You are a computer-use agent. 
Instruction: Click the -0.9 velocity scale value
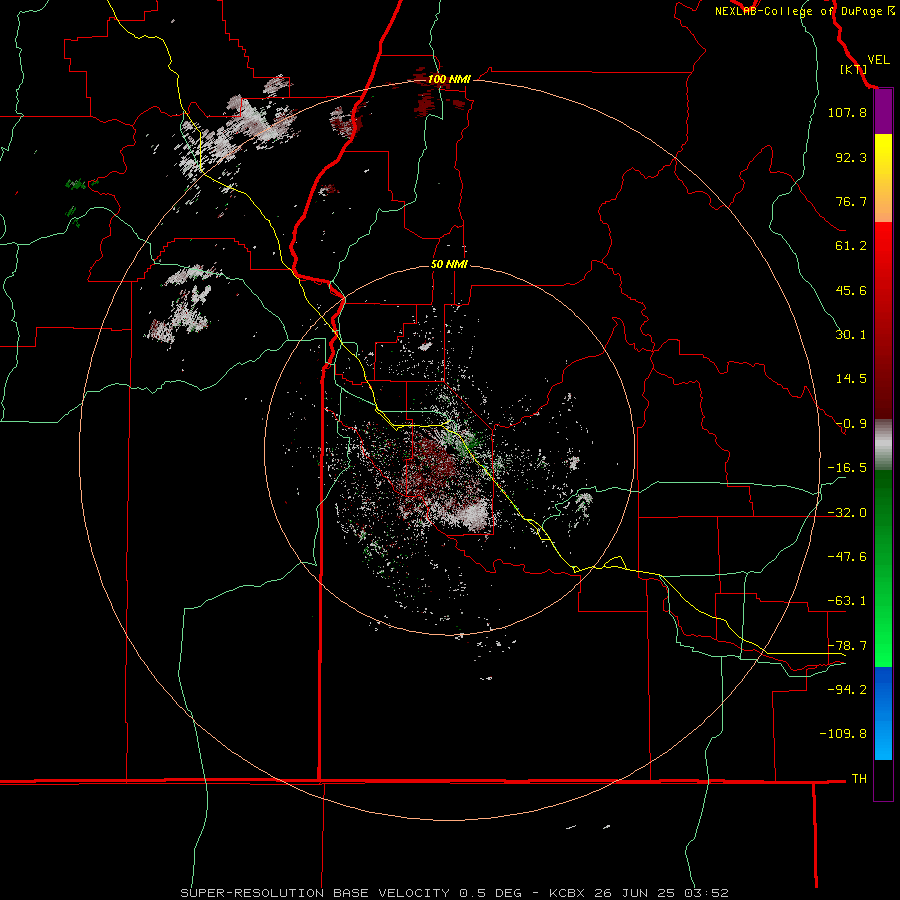click(851, 424)
